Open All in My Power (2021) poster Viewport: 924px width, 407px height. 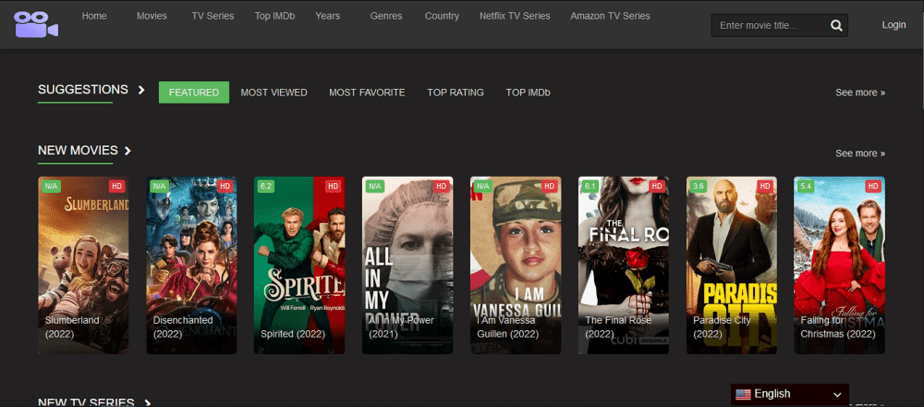point(408,266)
